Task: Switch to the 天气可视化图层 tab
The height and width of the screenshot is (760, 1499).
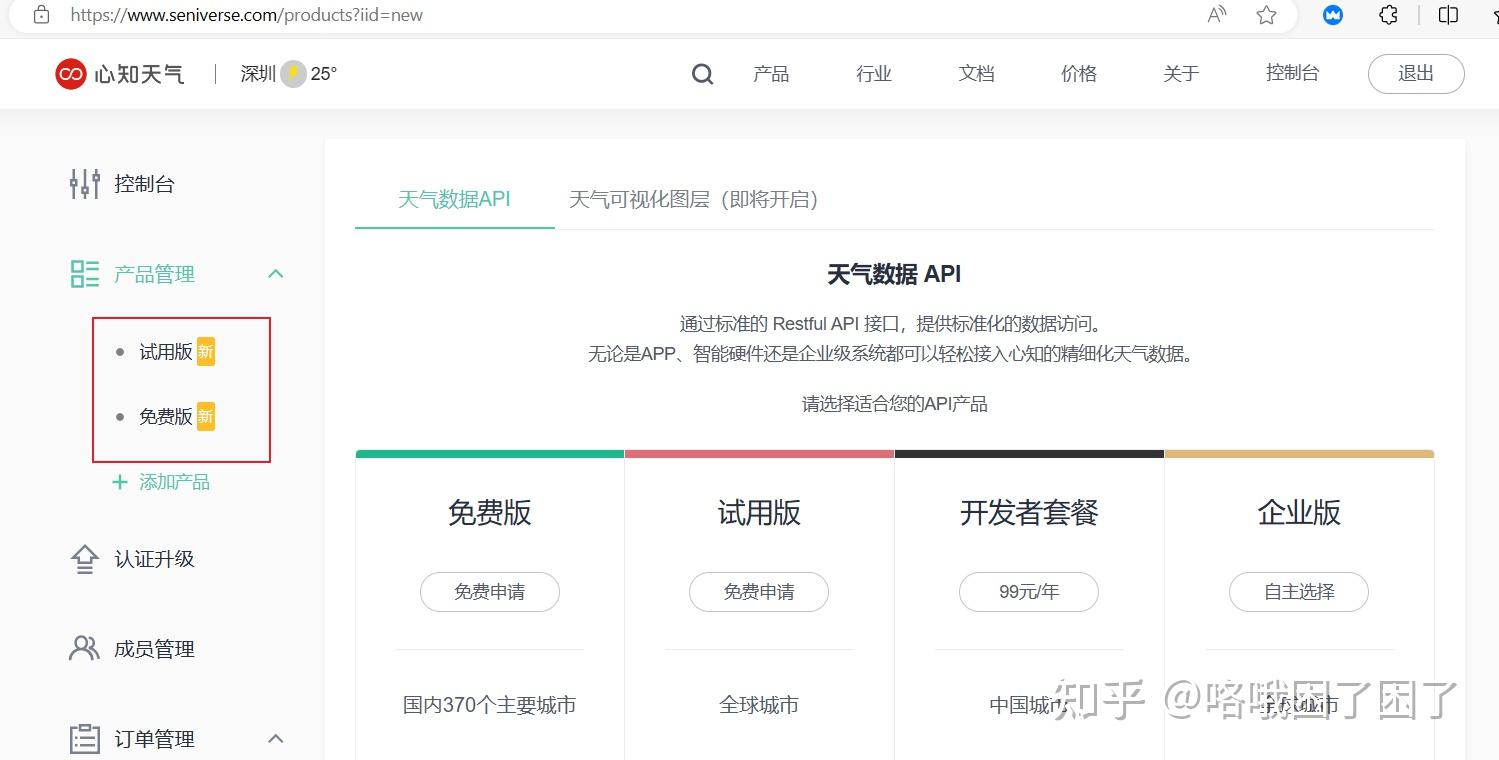Action: click(693, 199)
